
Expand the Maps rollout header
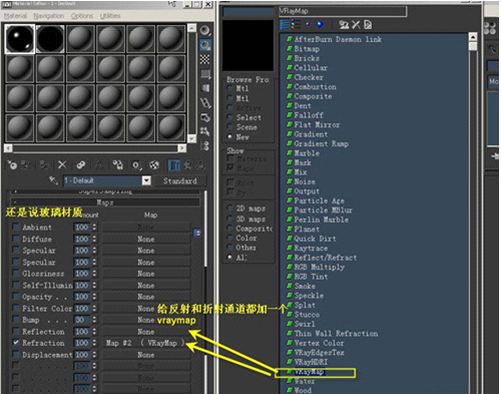click(x=105, y=202)
